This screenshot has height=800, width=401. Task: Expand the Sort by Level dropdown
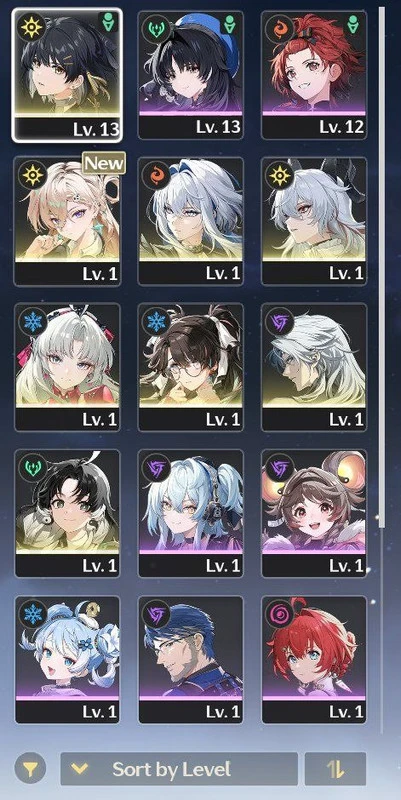pos(179,768)
